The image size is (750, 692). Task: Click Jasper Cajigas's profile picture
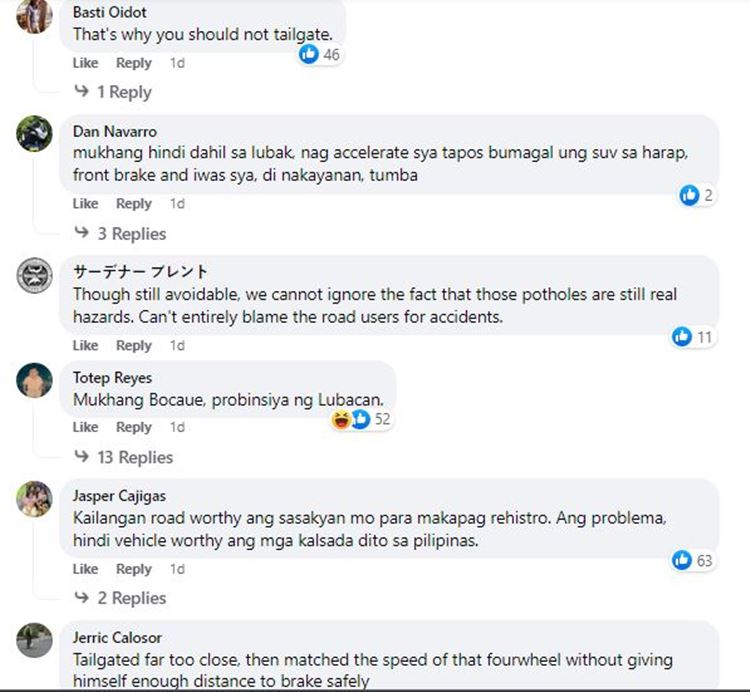click(x=34, y=498)
